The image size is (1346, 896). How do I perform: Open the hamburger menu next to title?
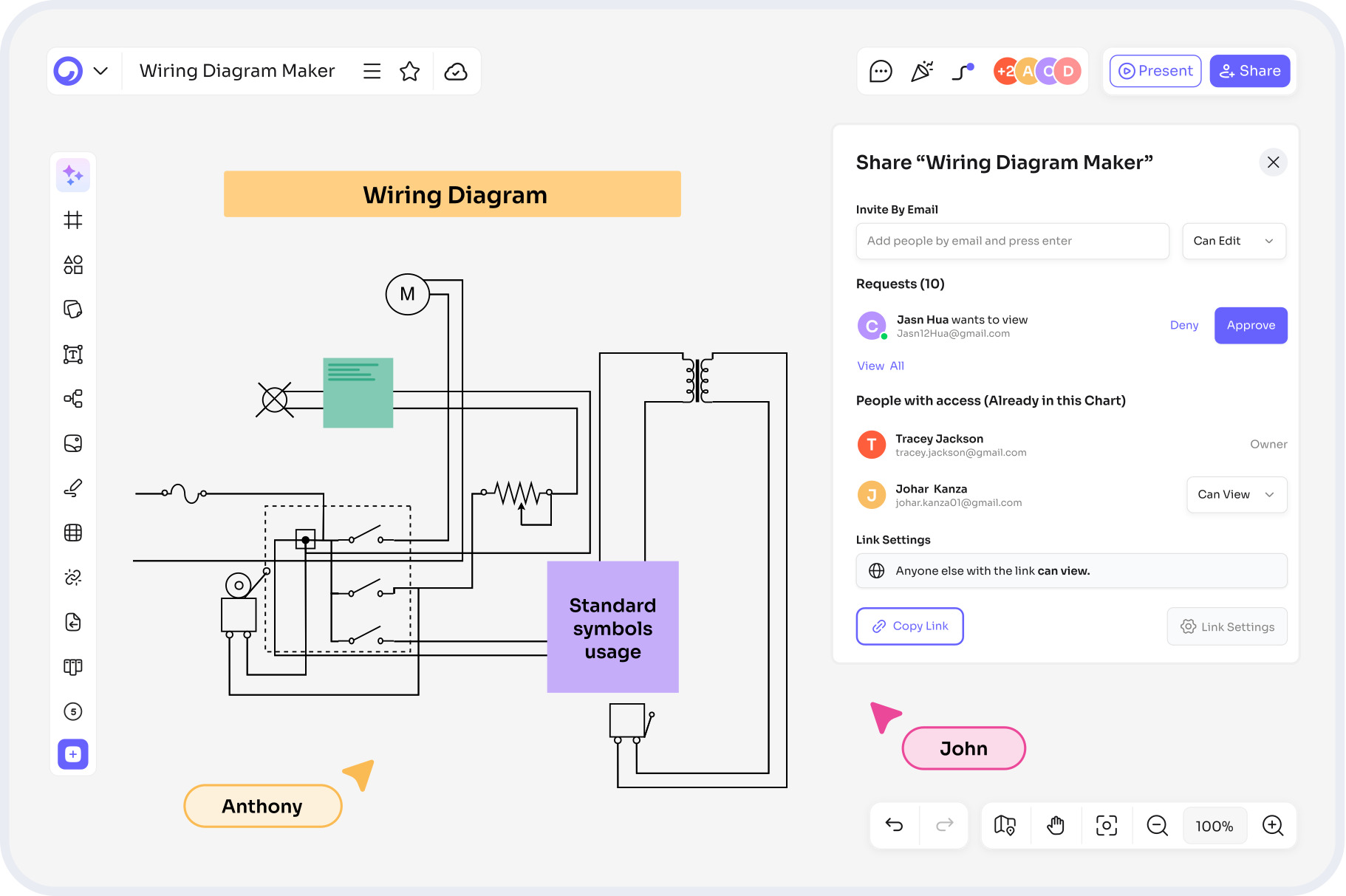pyautogui.click(x=372, y=72)
